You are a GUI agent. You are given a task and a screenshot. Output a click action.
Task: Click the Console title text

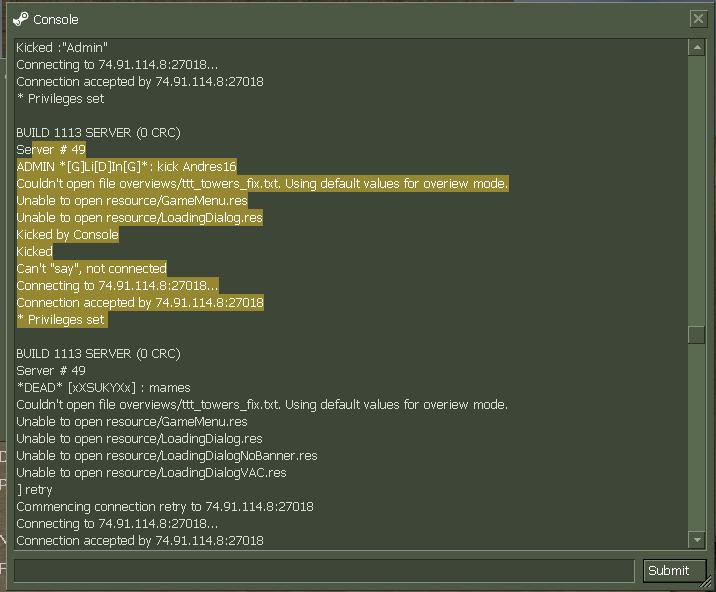(56, 20)
